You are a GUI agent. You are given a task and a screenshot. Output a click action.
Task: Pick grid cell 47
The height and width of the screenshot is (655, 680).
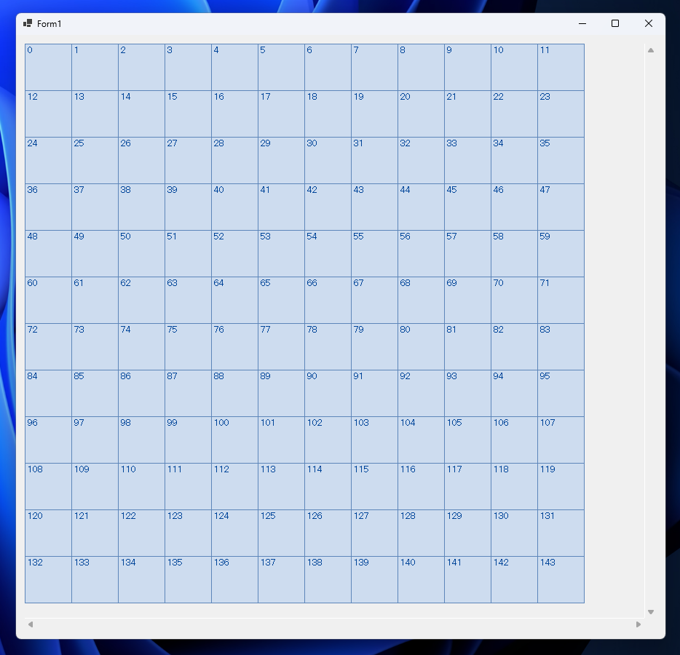(x=561, y=207)
